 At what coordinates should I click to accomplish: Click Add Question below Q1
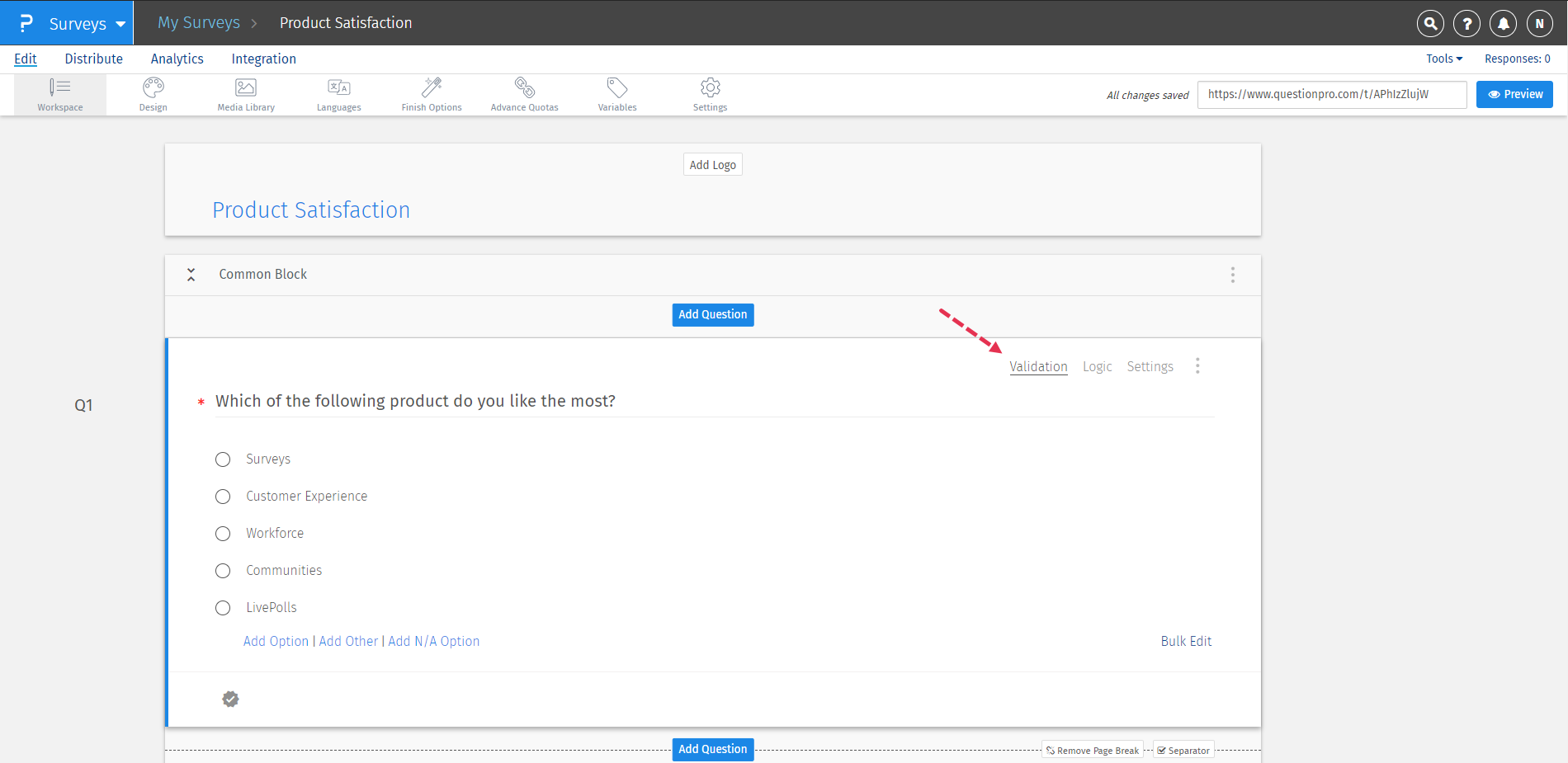(x=713, y=749)
